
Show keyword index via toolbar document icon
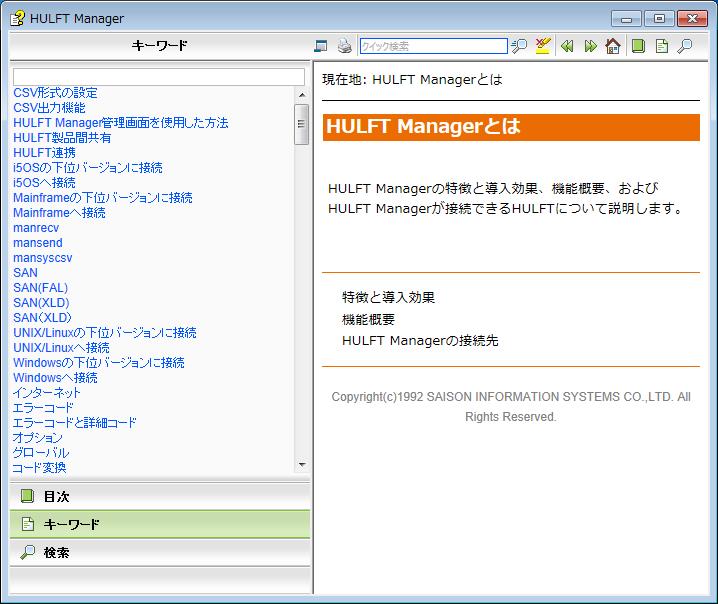[x=662, y=46]
